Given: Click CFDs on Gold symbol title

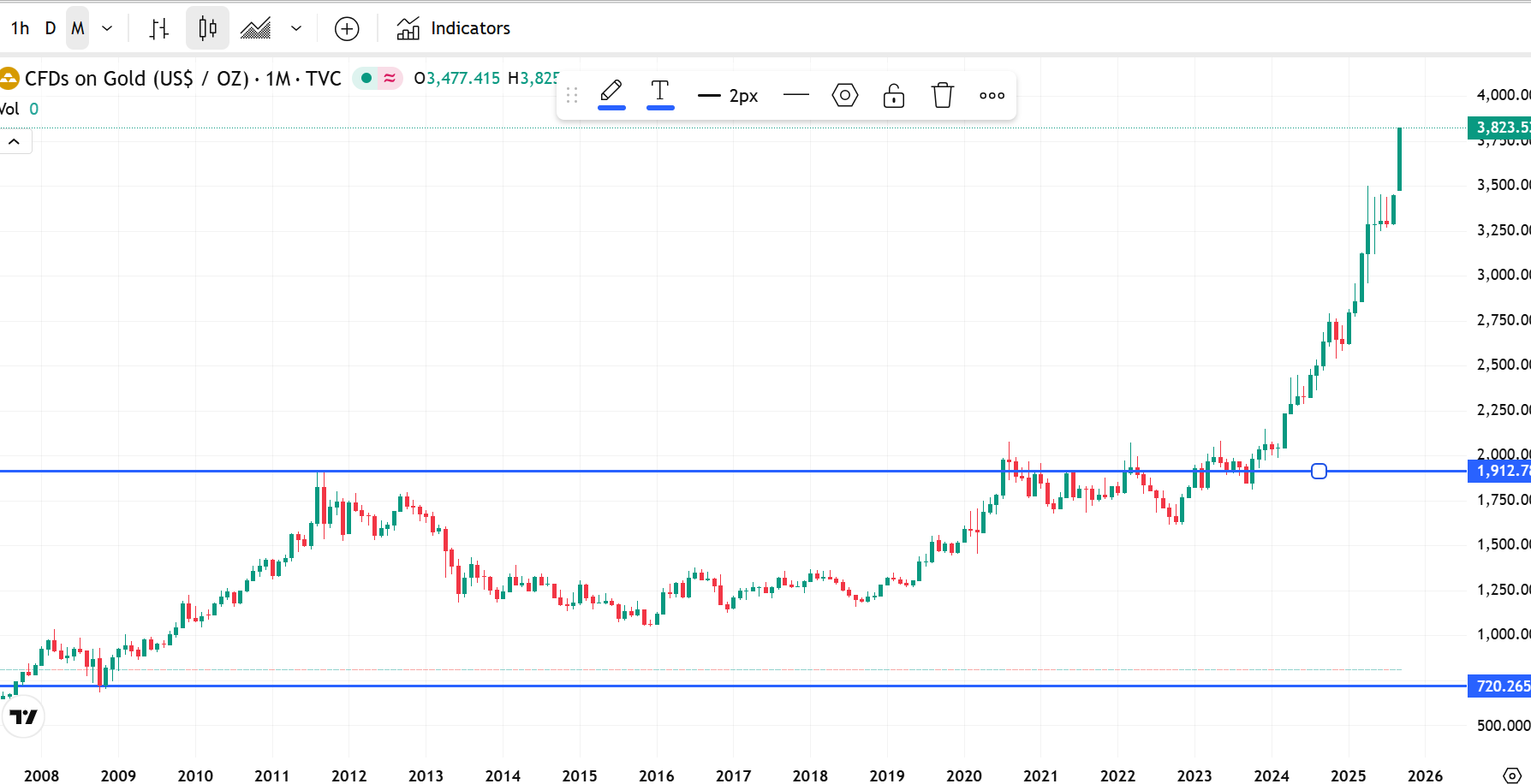Looking at the screenshot, I should (x=183, y=79).
